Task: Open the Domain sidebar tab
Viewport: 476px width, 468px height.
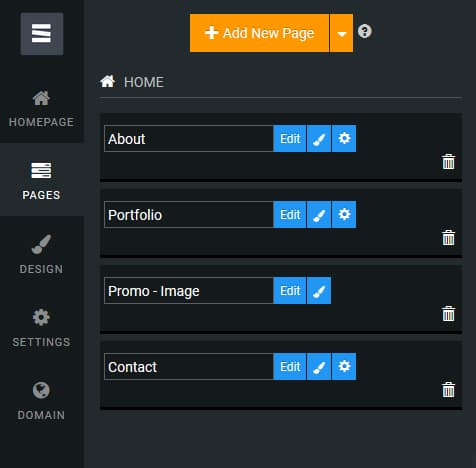Action: [41, 401]
